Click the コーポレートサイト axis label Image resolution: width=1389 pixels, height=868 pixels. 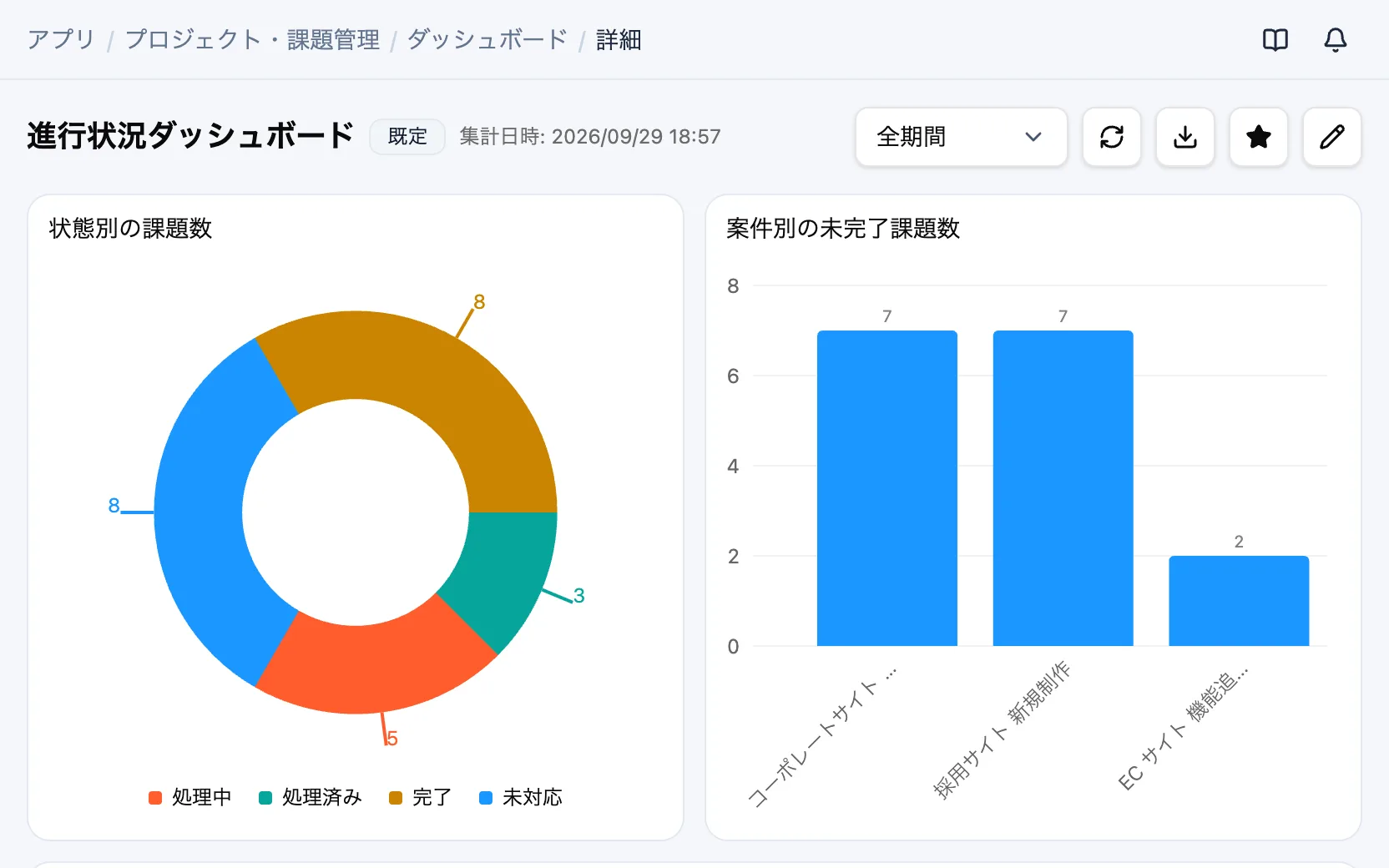822,737
